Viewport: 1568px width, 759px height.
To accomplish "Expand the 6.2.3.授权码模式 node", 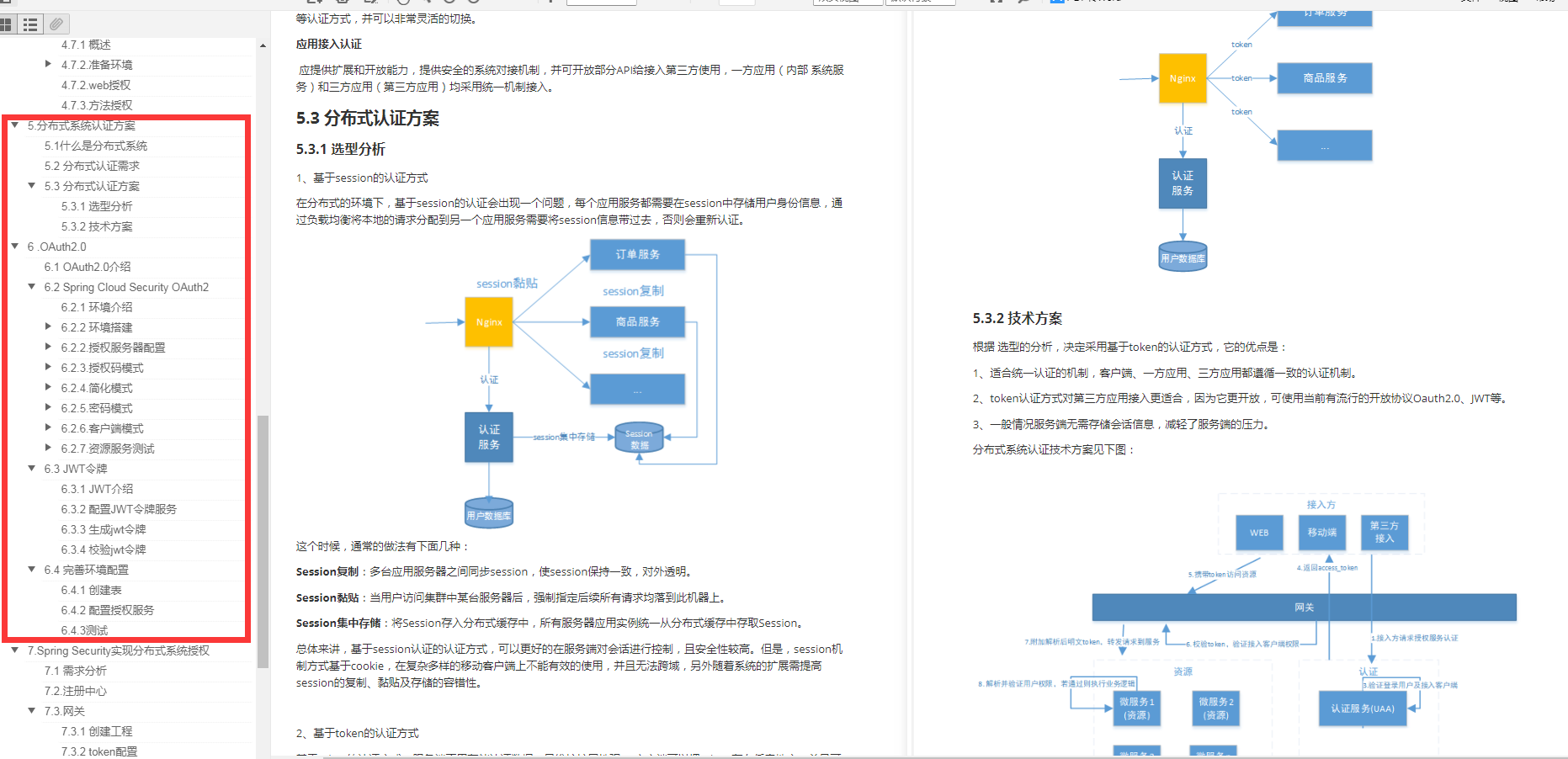I will pos(49,367).
